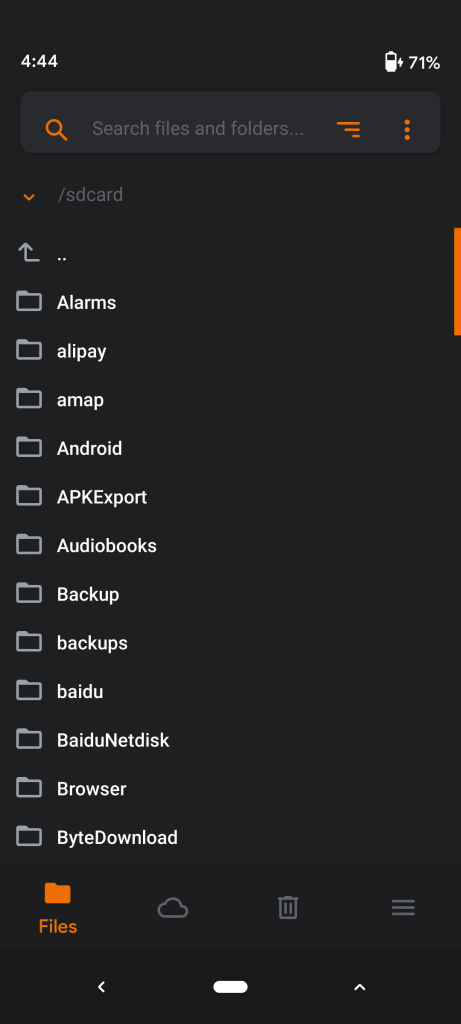Open the cloud storage tab

click(x=173, y=908)
